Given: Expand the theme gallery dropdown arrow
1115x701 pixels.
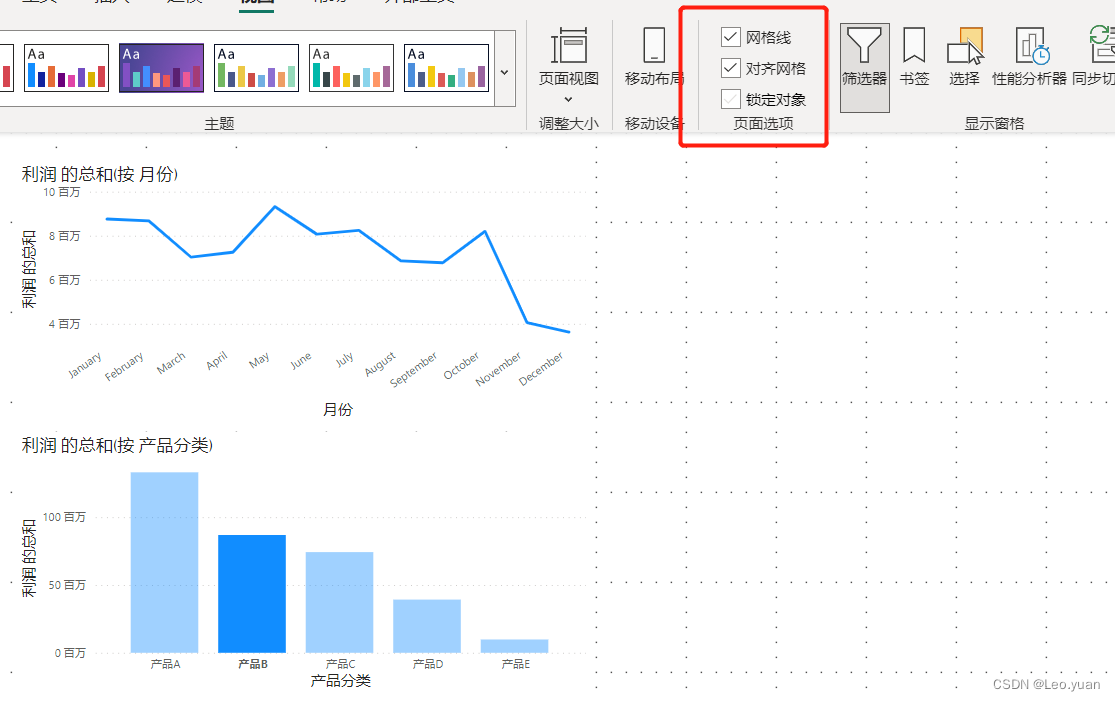Looking at the screenshot, I should [504, 72].
